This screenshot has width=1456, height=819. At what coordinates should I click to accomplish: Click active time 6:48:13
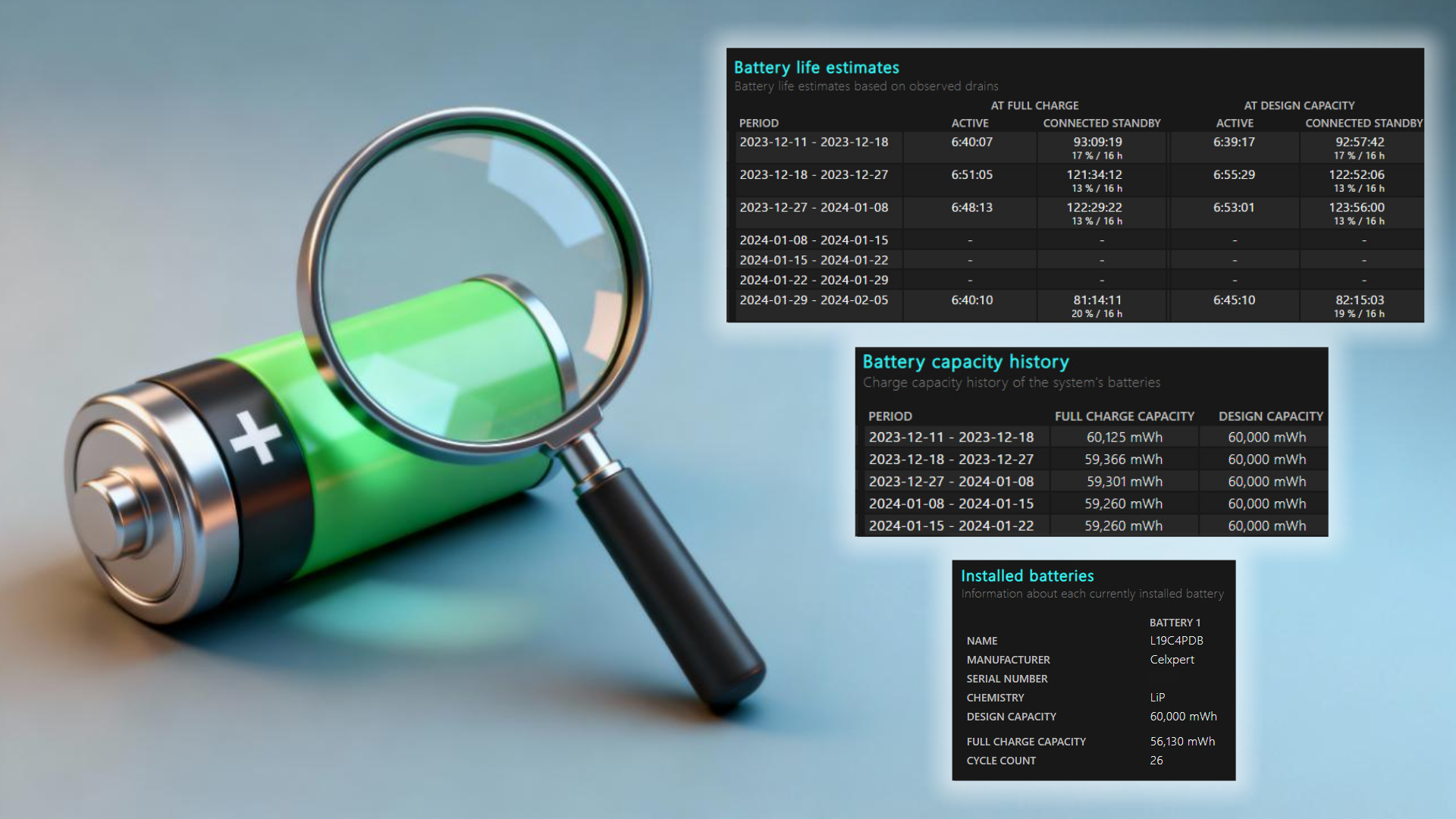tap(971, 207)
